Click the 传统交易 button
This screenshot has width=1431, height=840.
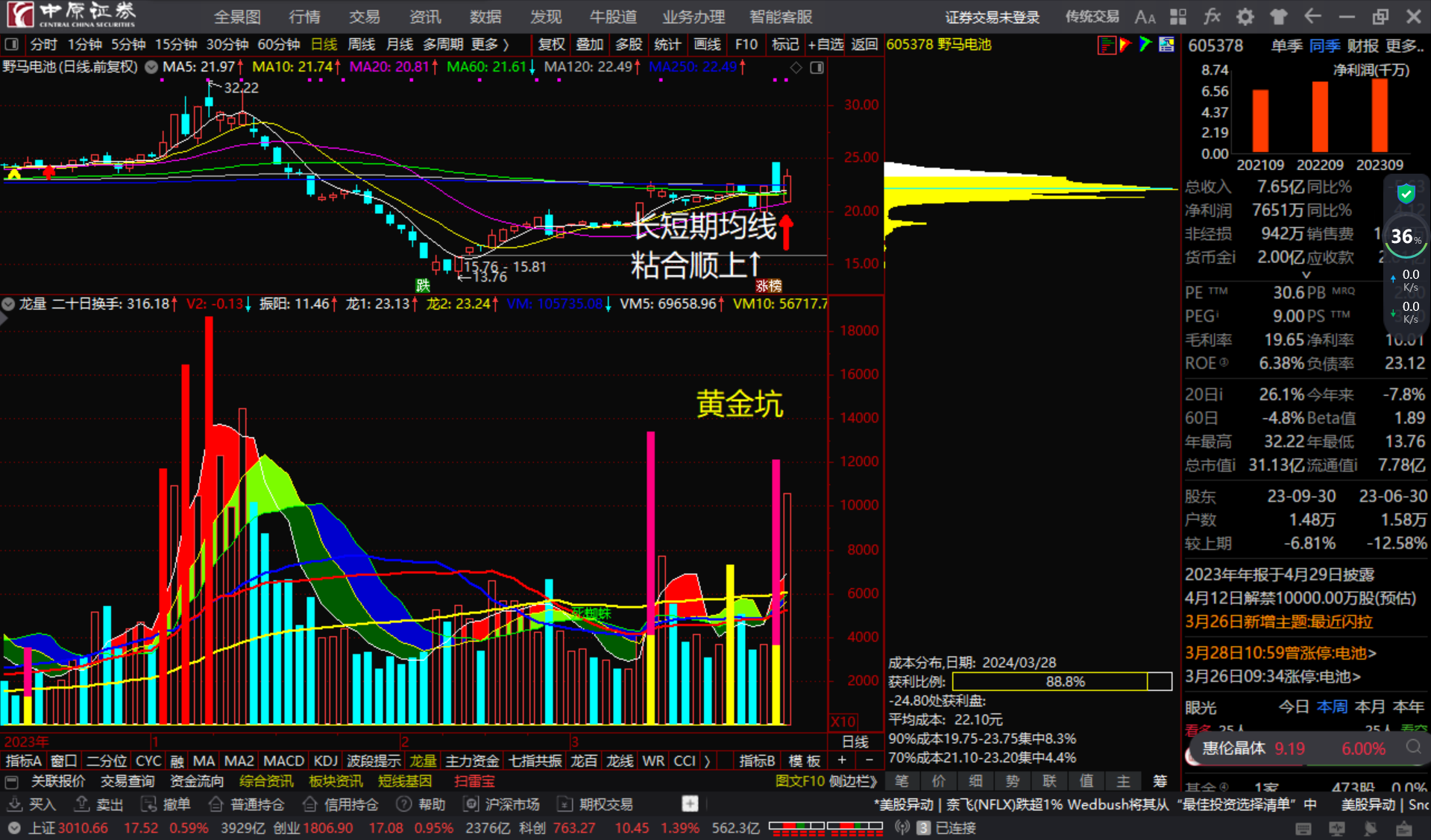coord(1092,16)
